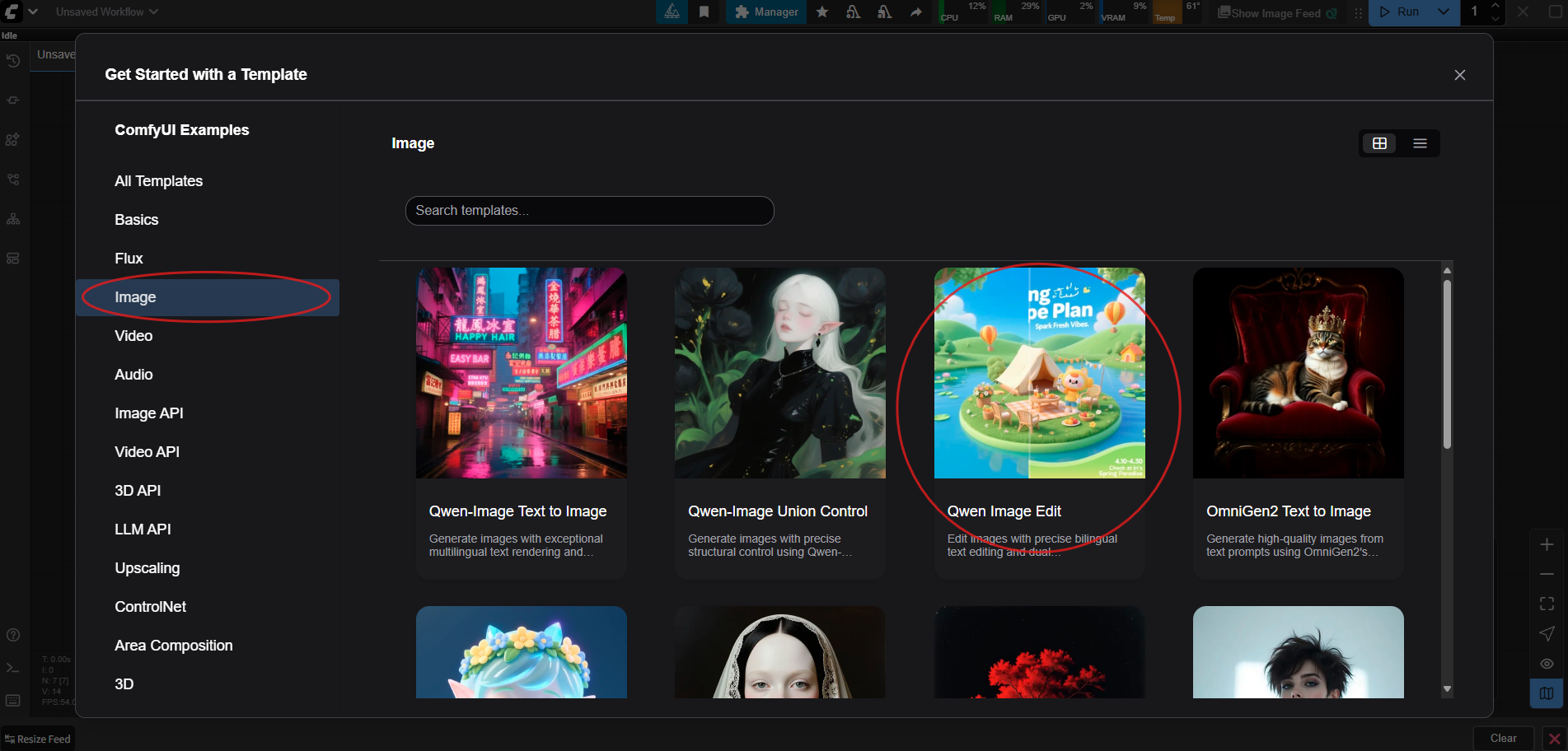Click the ComfyUI logo icon
Image resolution: width=1568 pixels, height=751 pixels.
[x=12, y=12]
